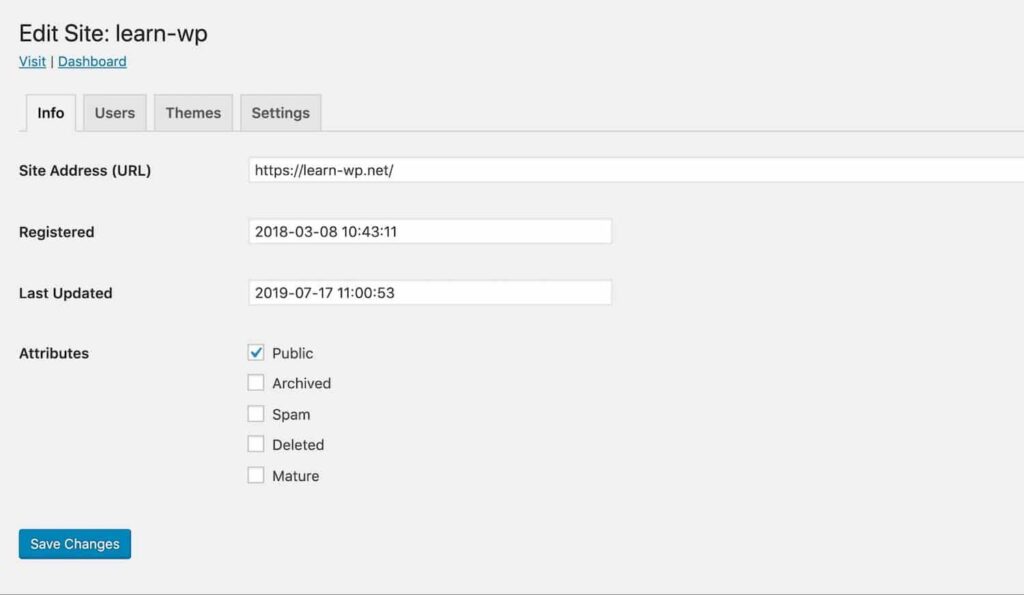Toggle Public by clicking its label text

(x=293, y=353)
